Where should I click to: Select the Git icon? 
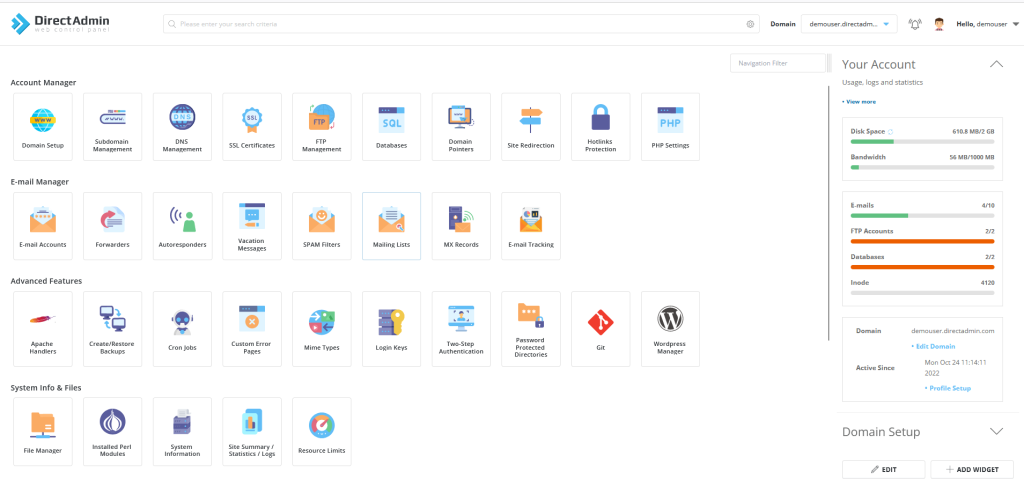point(600,325)
